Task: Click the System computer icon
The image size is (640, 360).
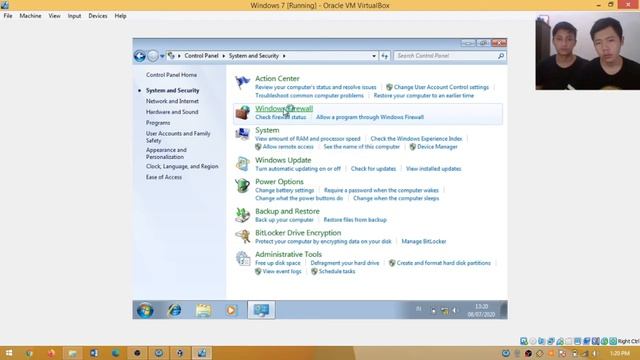Action: click(x=242, y=134)
